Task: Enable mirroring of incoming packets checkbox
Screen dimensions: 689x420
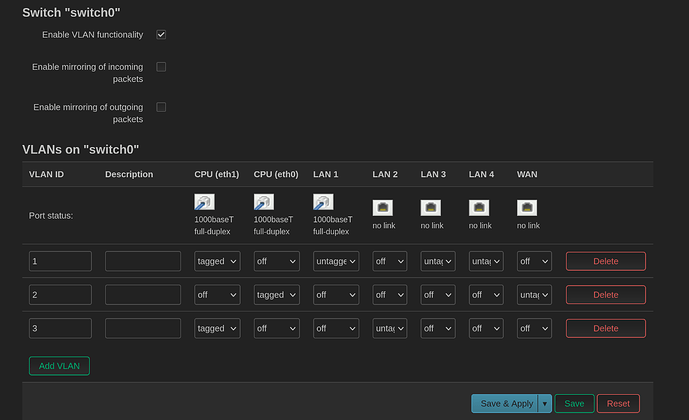Action: point(161,67)
